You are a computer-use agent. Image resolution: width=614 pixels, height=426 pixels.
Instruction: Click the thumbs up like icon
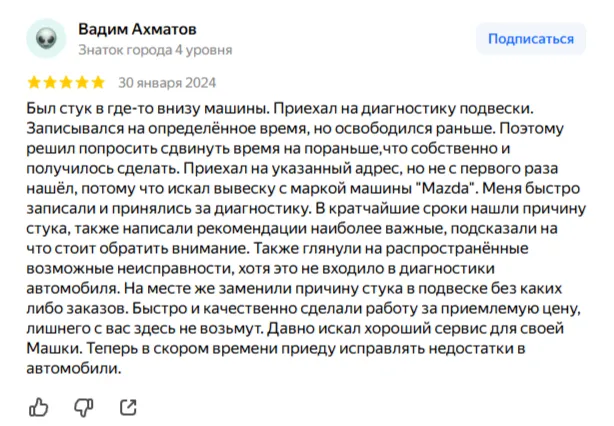pyautogui.click(x=39, y=406)
